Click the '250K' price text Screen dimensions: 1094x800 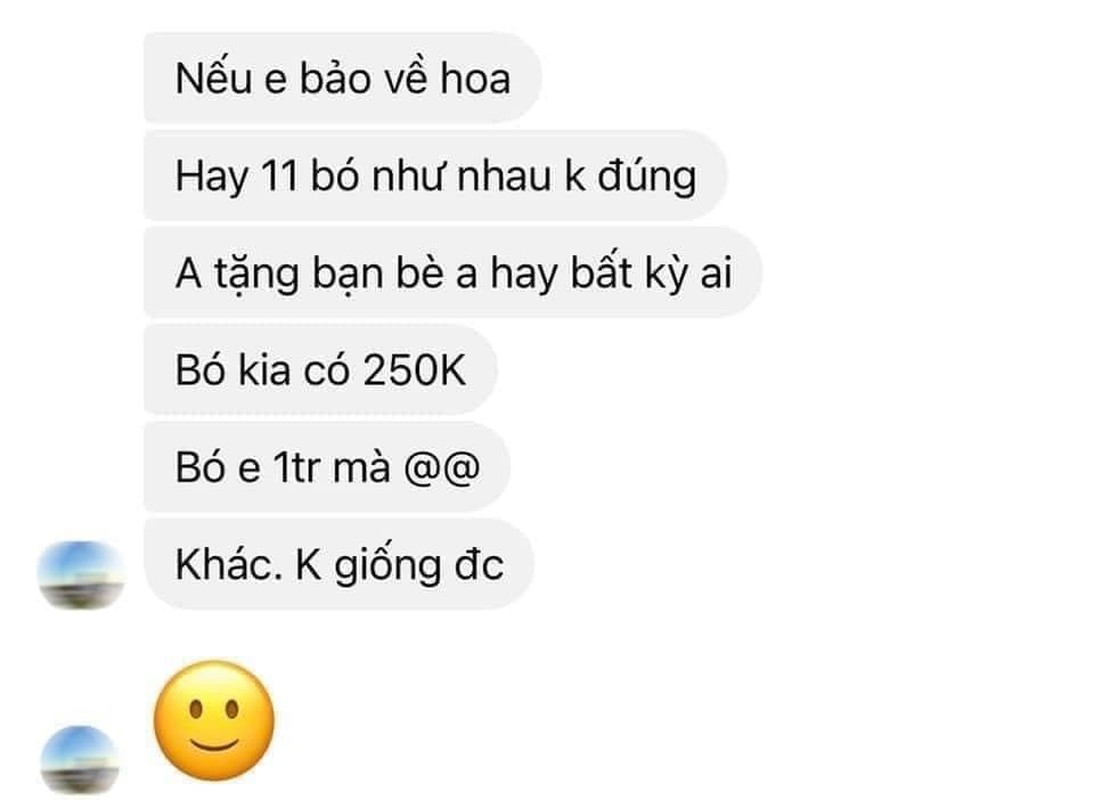[414, 370]
